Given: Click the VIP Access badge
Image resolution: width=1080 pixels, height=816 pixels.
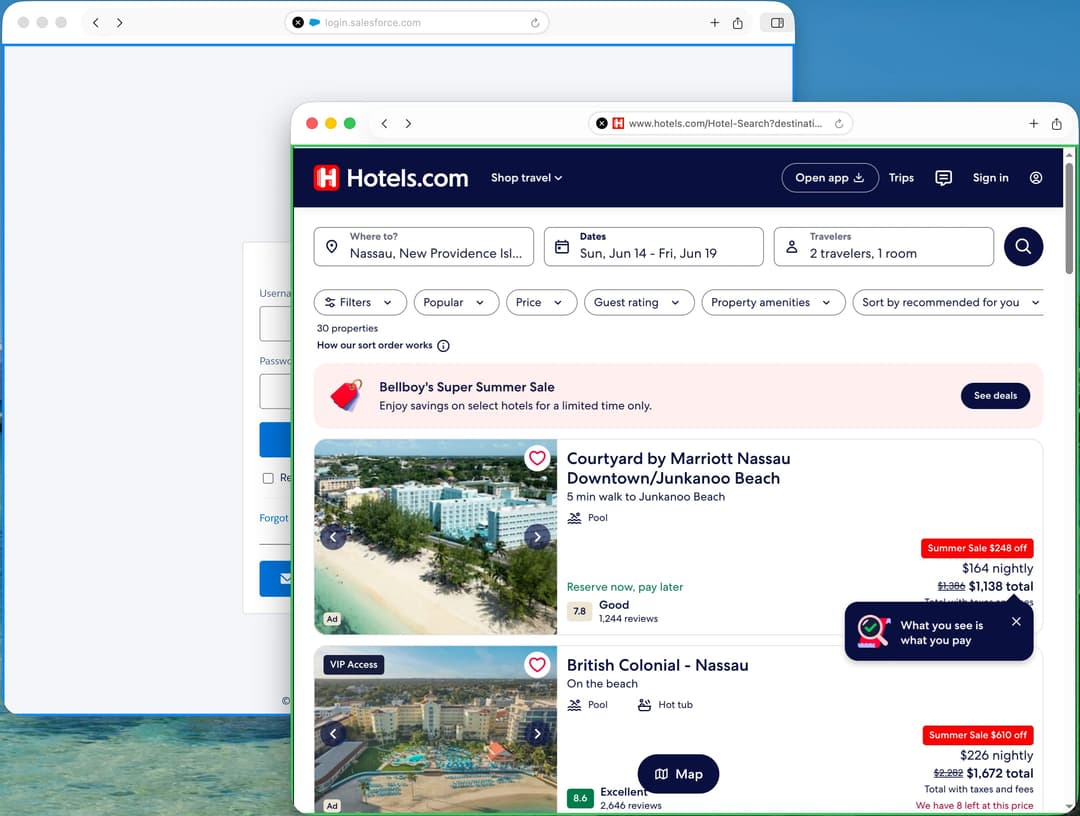Looking at the screenshot, I should pos(353,665).
